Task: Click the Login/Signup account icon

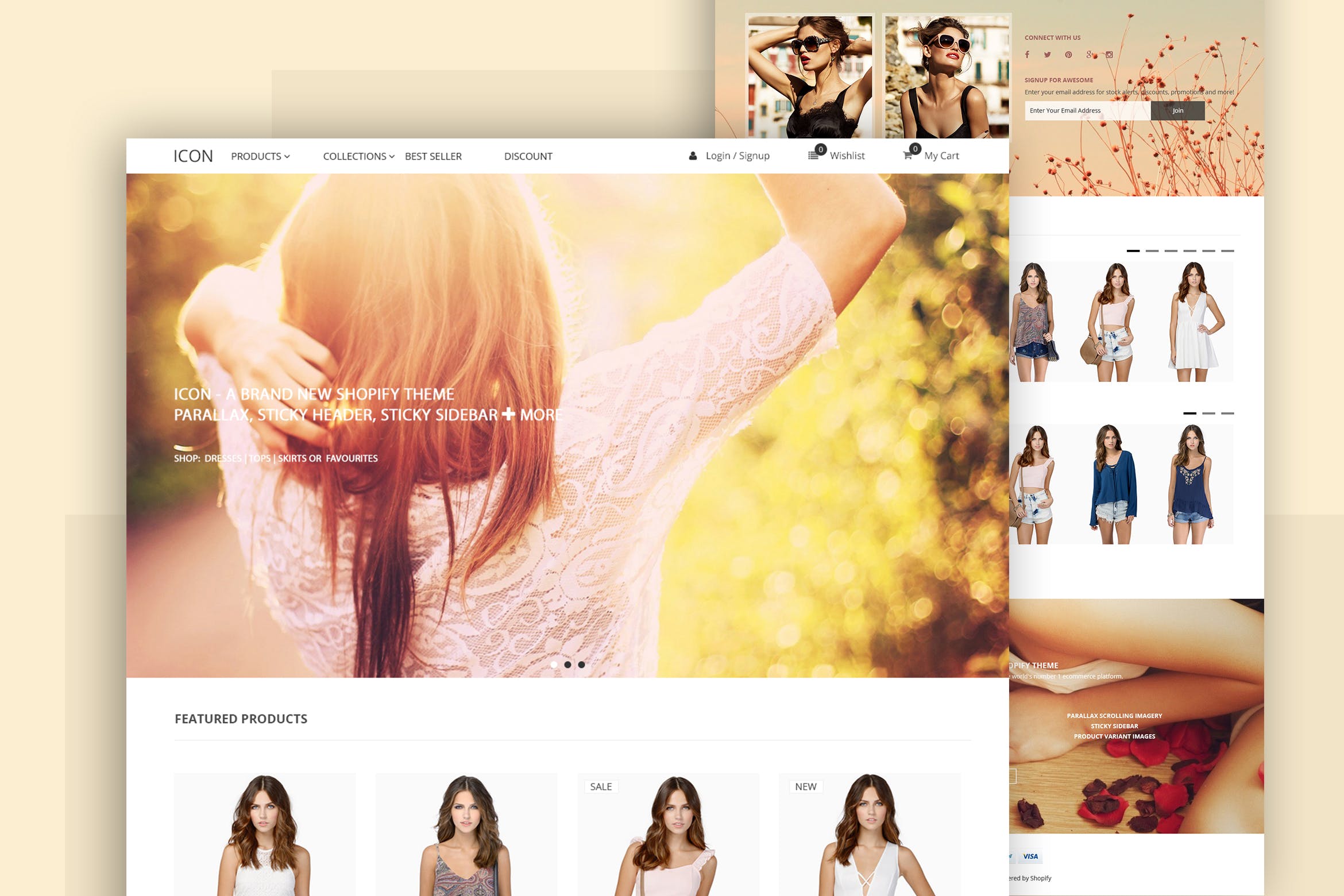Action: click(693, 156)
